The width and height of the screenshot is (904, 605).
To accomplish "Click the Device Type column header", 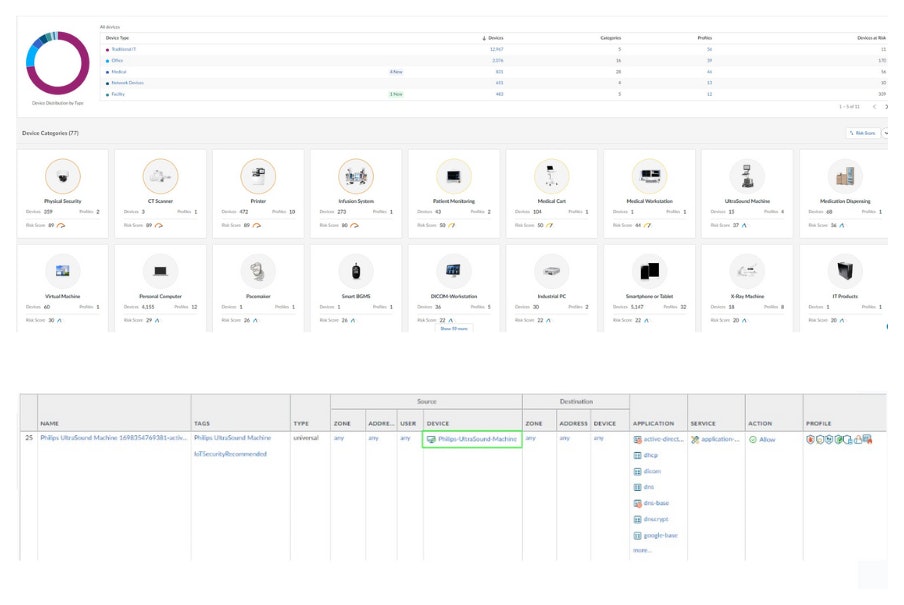I will [x=118, y=38].
